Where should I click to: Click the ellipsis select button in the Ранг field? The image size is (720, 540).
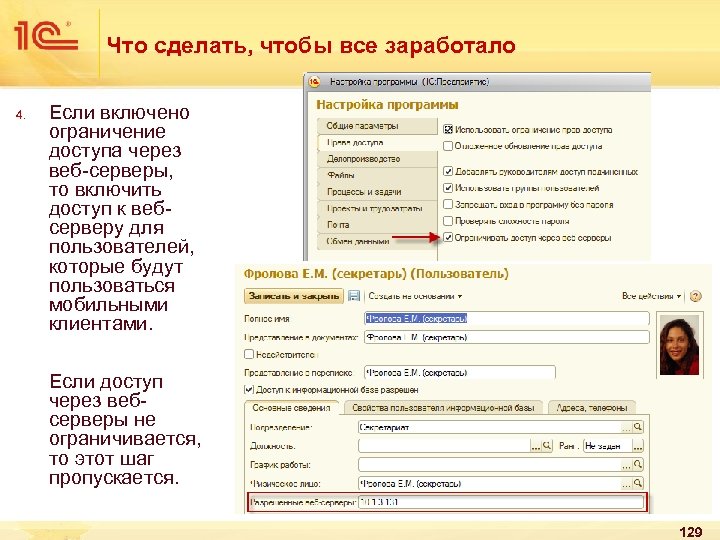click(x=638, y=446)
